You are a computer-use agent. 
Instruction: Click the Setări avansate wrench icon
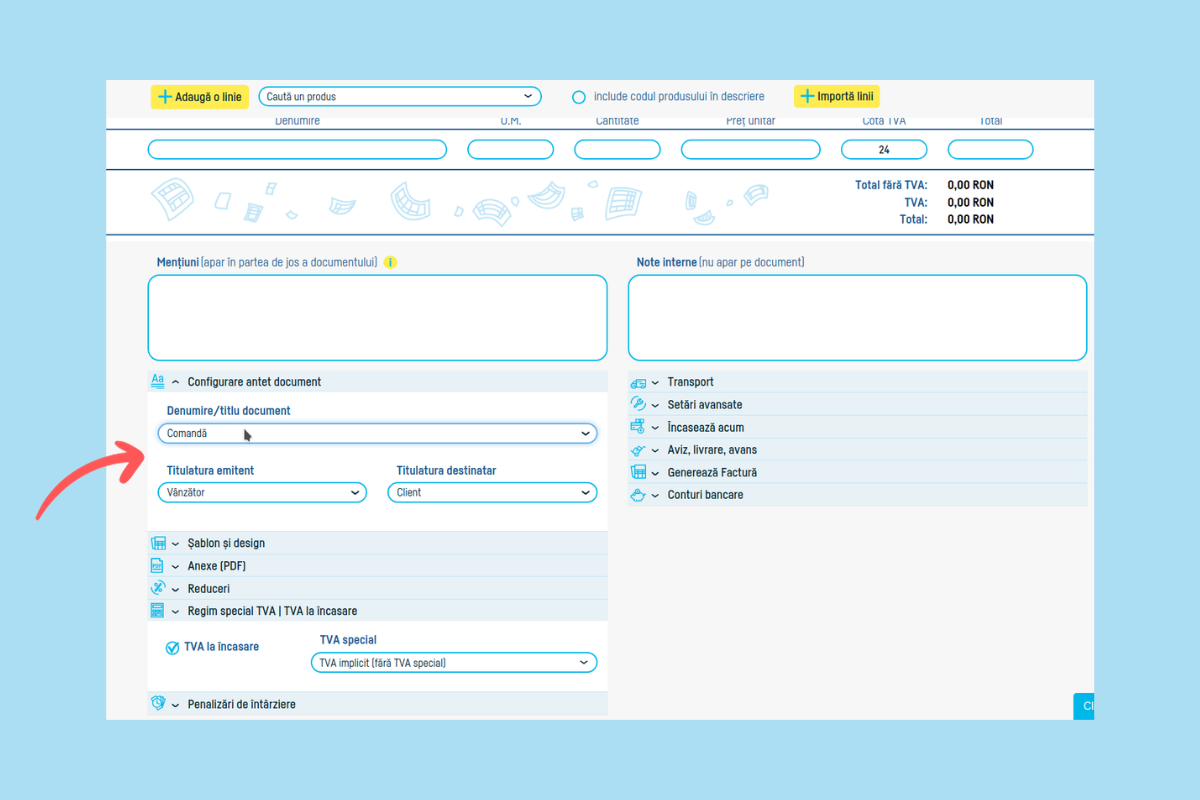tap(638, 405)
